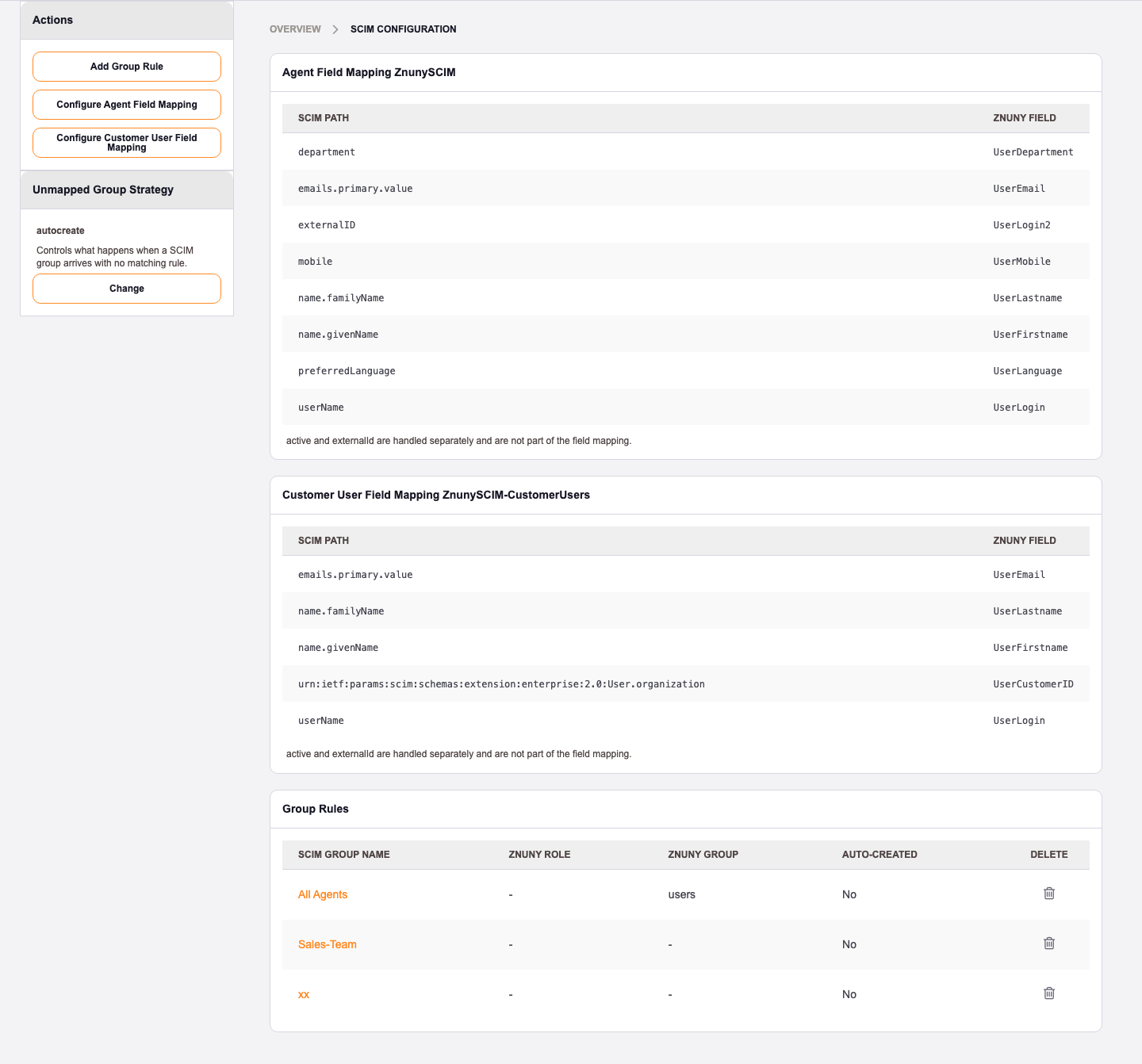Select UserFirstname in Customer User mapping
1142x1064 pixels.
coord(1030,648)
